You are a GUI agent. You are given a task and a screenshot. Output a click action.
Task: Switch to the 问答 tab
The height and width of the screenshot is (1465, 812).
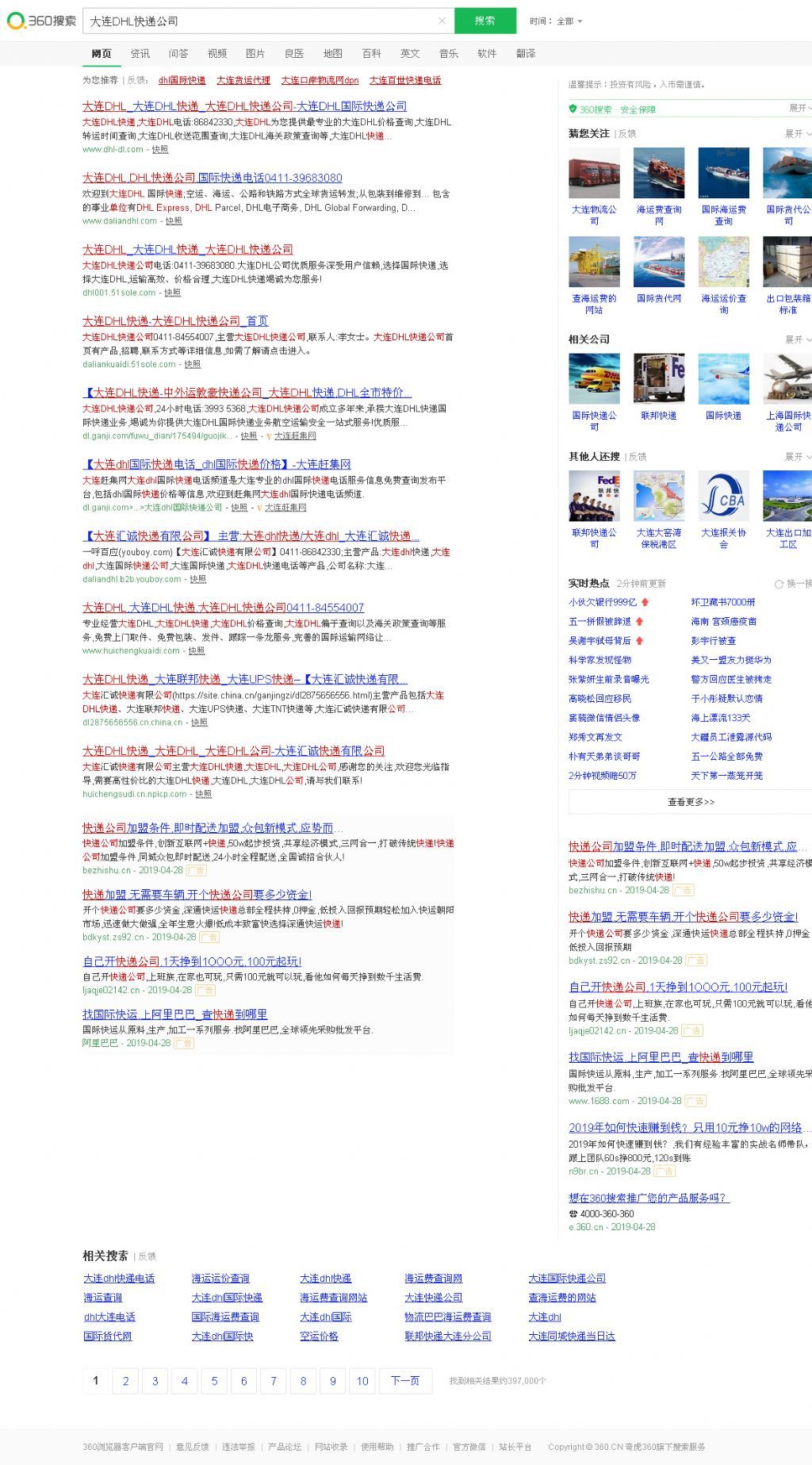point(178,53)
